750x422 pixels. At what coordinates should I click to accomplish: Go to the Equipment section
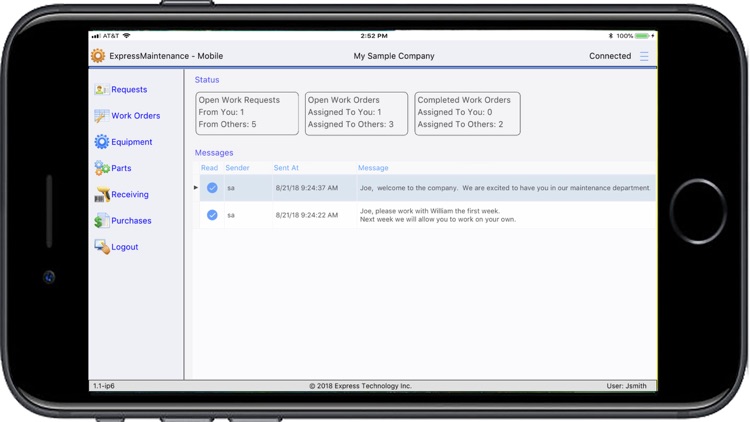coord(132,142)
